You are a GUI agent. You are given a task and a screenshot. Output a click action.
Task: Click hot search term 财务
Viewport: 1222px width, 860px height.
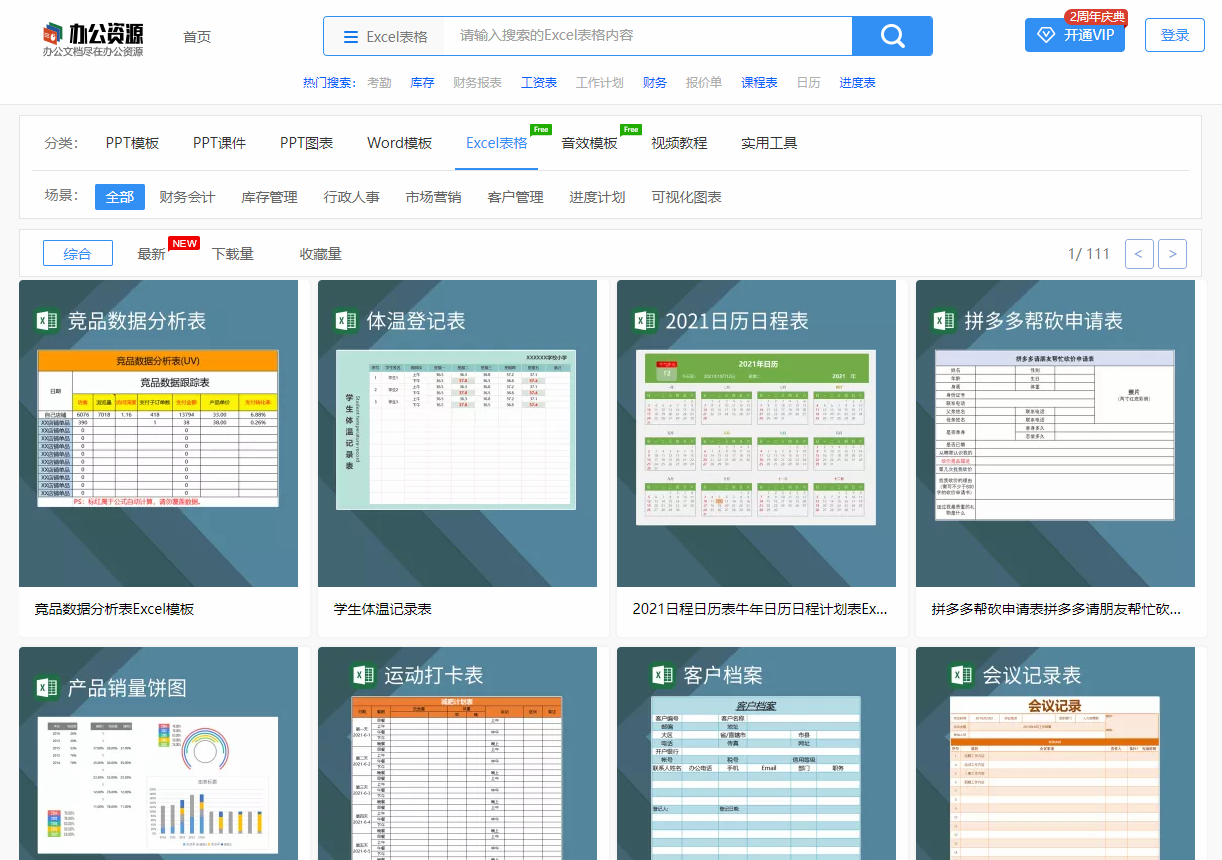[655, 83]
